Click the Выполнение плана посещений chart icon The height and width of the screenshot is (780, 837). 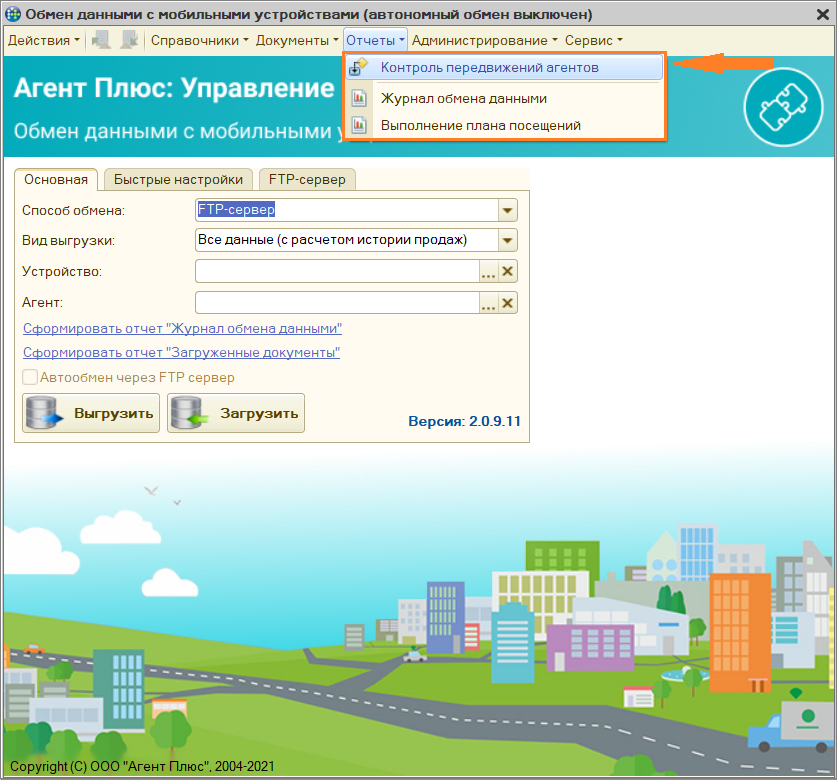[x=359, y=125]
